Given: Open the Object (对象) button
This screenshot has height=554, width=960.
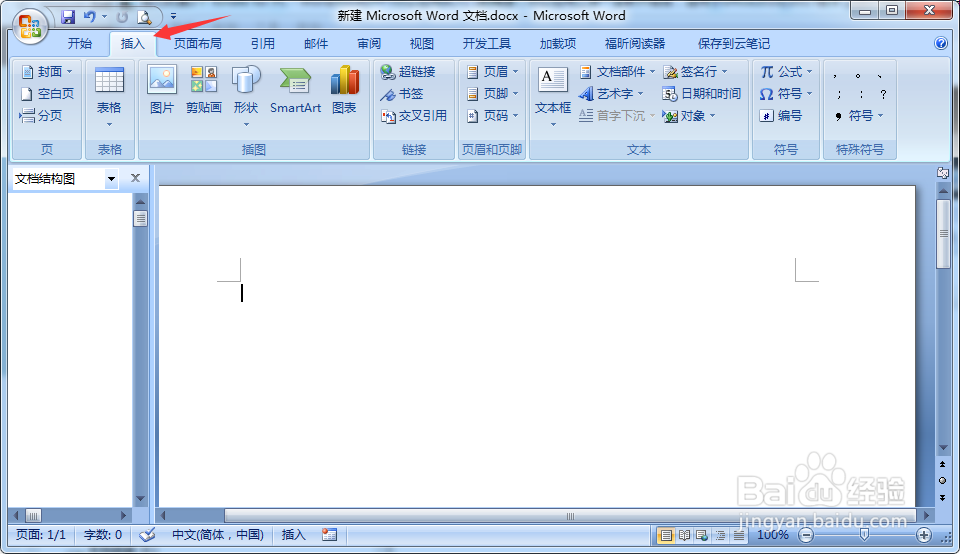Looking at the screenshot, I should pos(689,116).
